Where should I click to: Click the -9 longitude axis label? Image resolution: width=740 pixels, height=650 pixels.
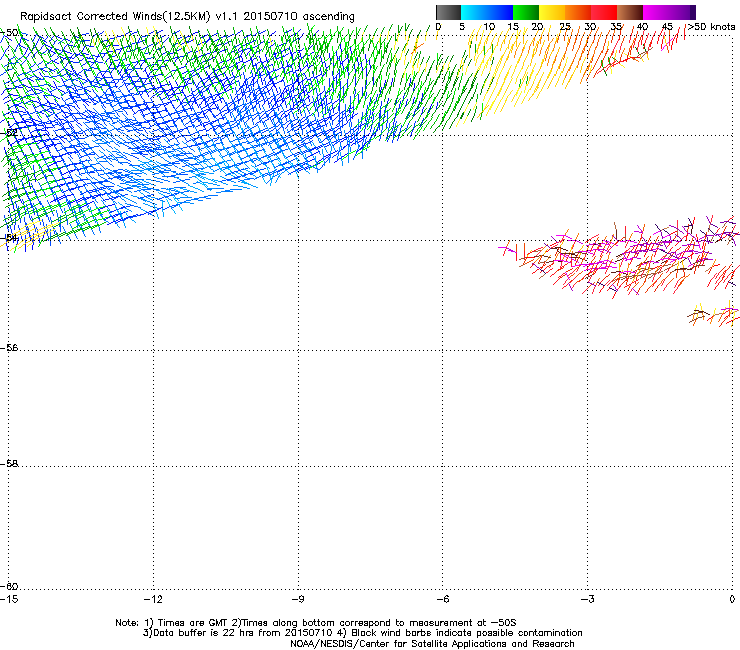pyautogui.click(x=297, y=599)
